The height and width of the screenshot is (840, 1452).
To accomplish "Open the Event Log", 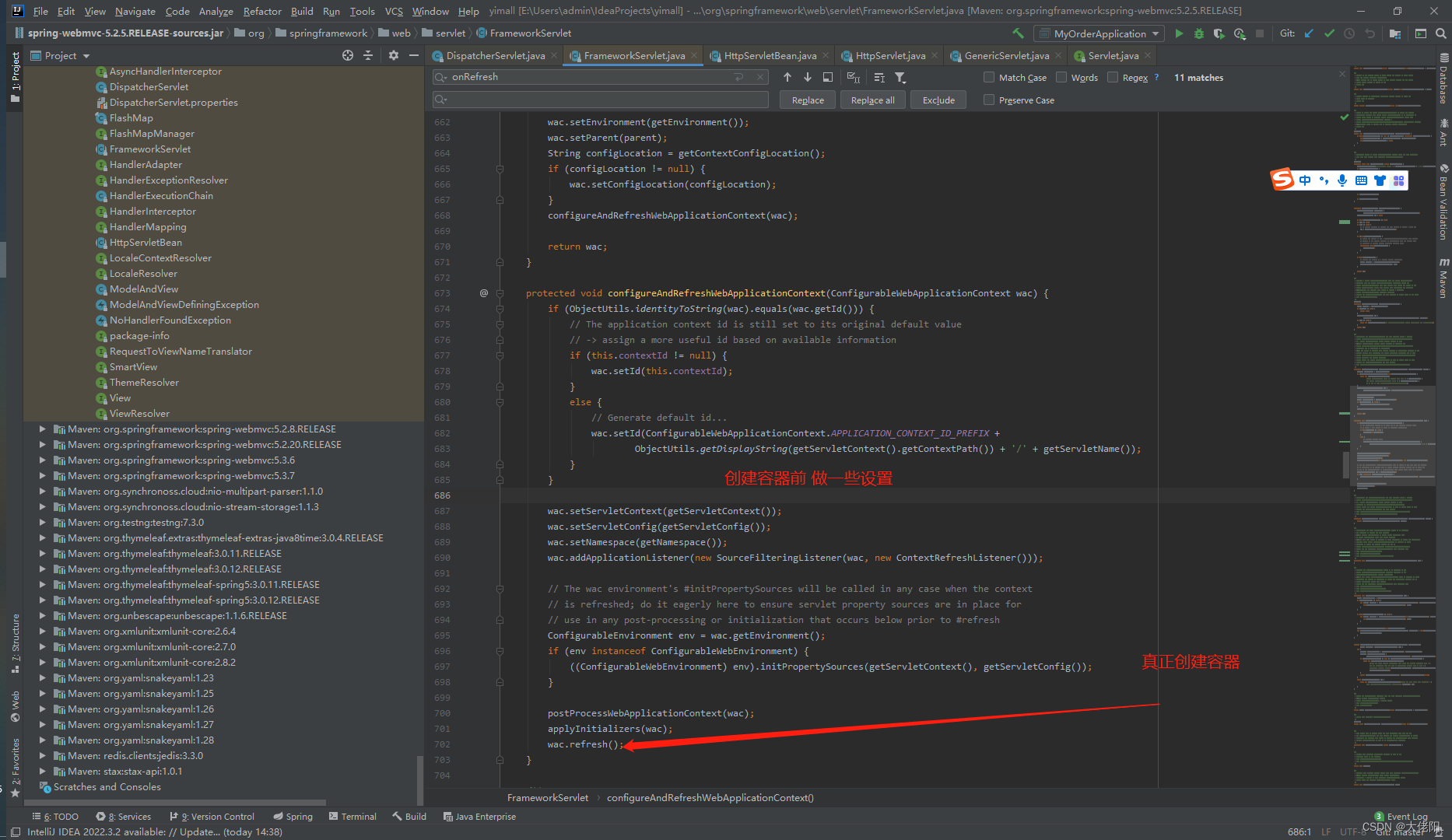I will (x=1401, y=816).
